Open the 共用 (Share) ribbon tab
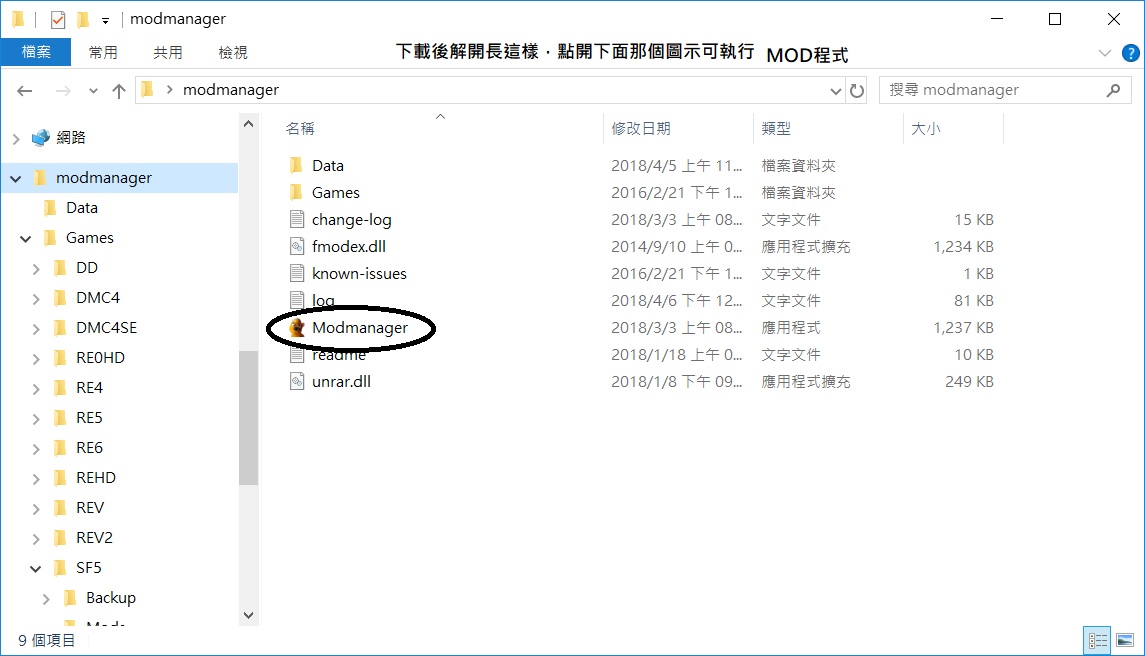This screenshot has height=656, width=1145. pos(168,52)
